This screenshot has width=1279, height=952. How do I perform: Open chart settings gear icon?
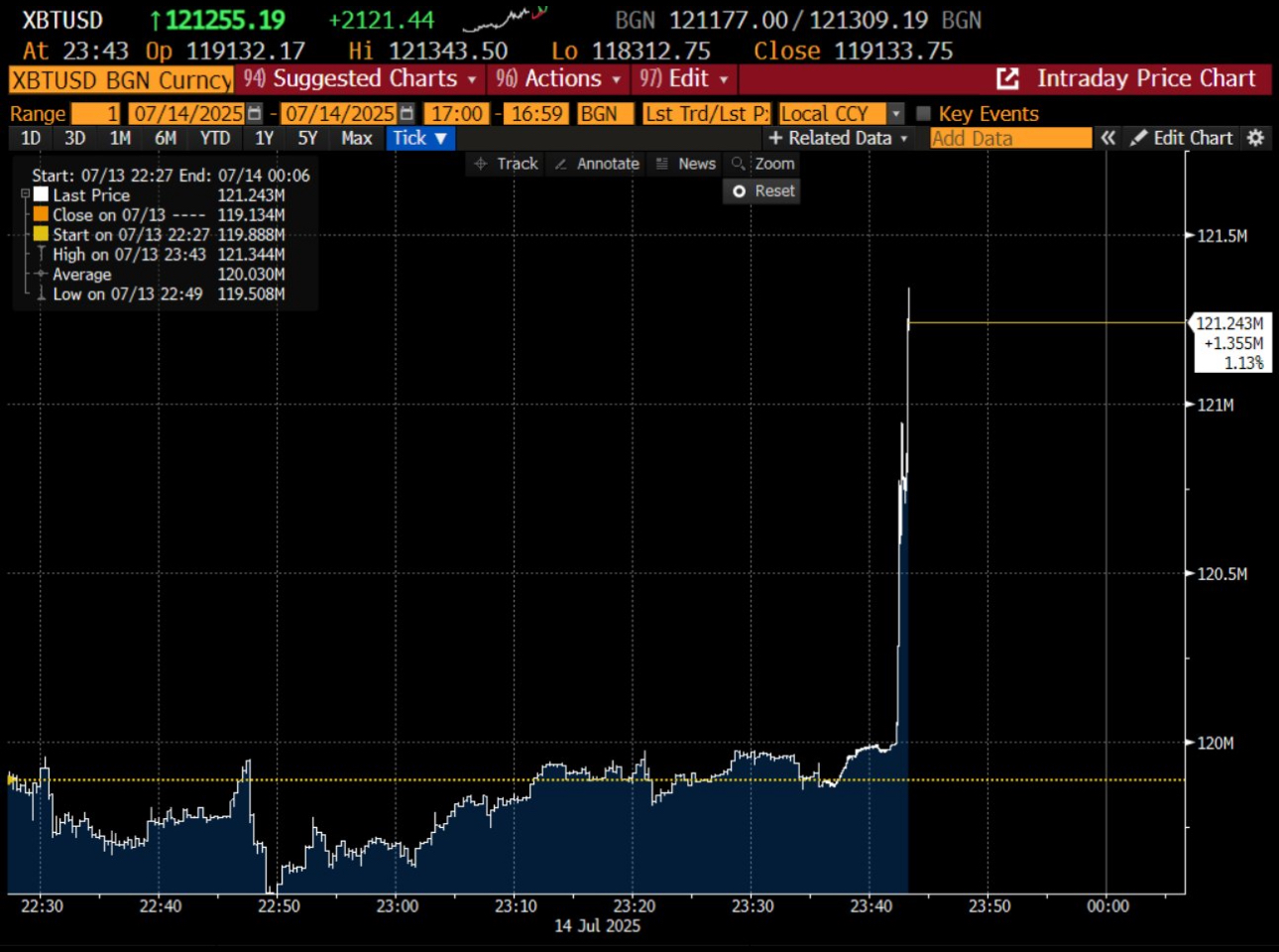[1255, 138]
